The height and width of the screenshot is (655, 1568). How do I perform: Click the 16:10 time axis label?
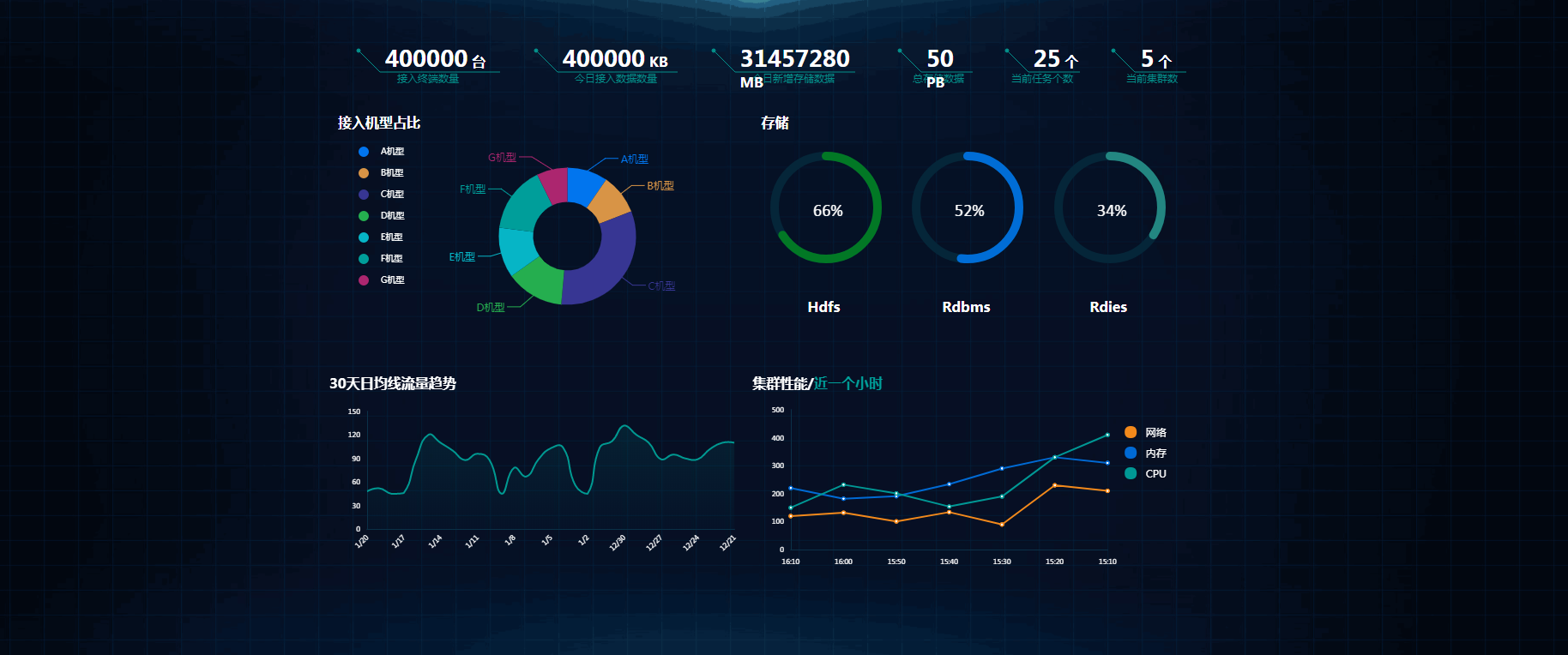(790, 562)
